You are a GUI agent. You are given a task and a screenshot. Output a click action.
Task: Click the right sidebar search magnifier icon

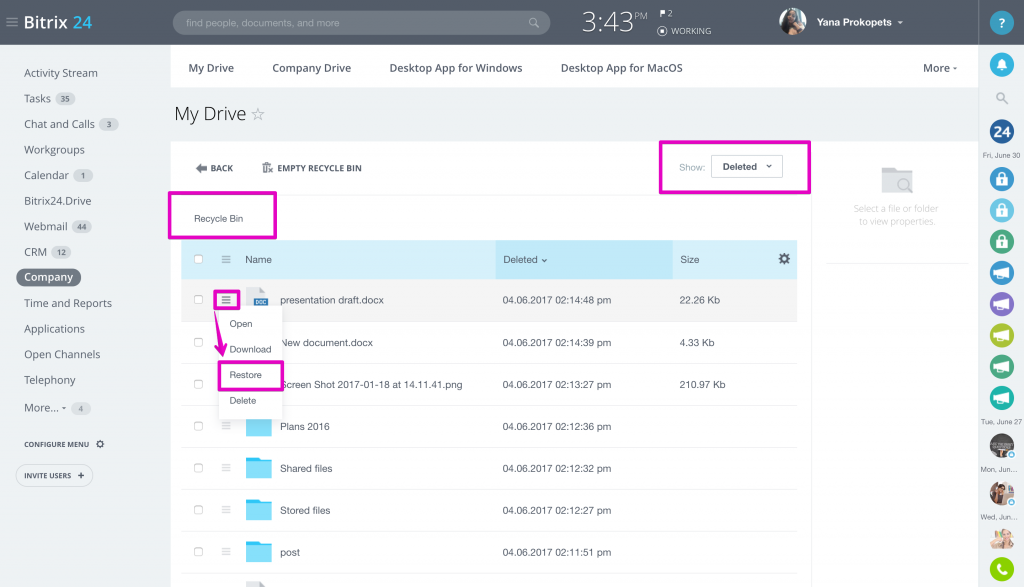[1001, 99]
